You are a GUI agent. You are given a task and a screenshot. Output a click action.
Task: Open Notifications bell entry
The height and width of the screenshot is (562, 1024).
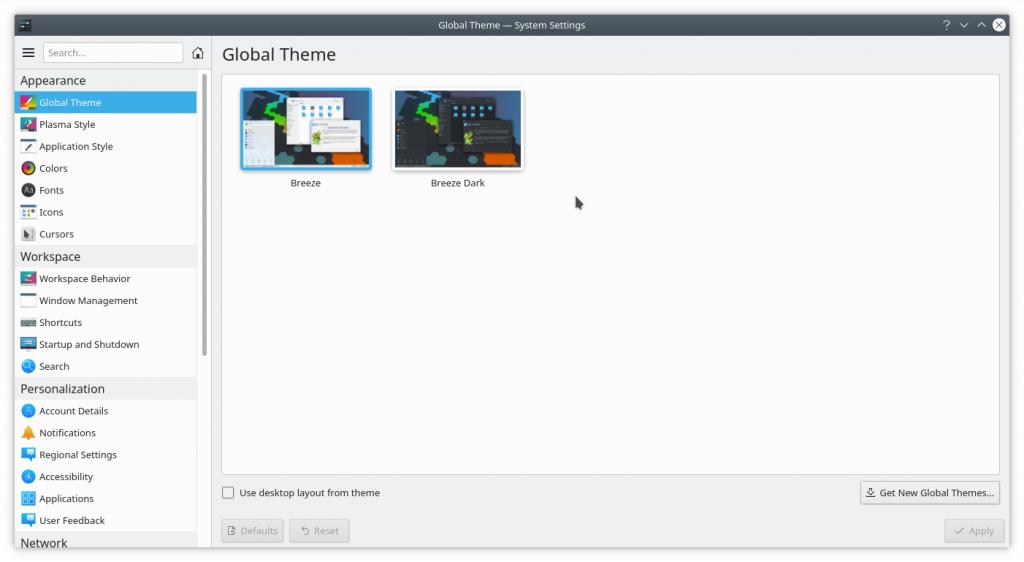tap(67, 433)
